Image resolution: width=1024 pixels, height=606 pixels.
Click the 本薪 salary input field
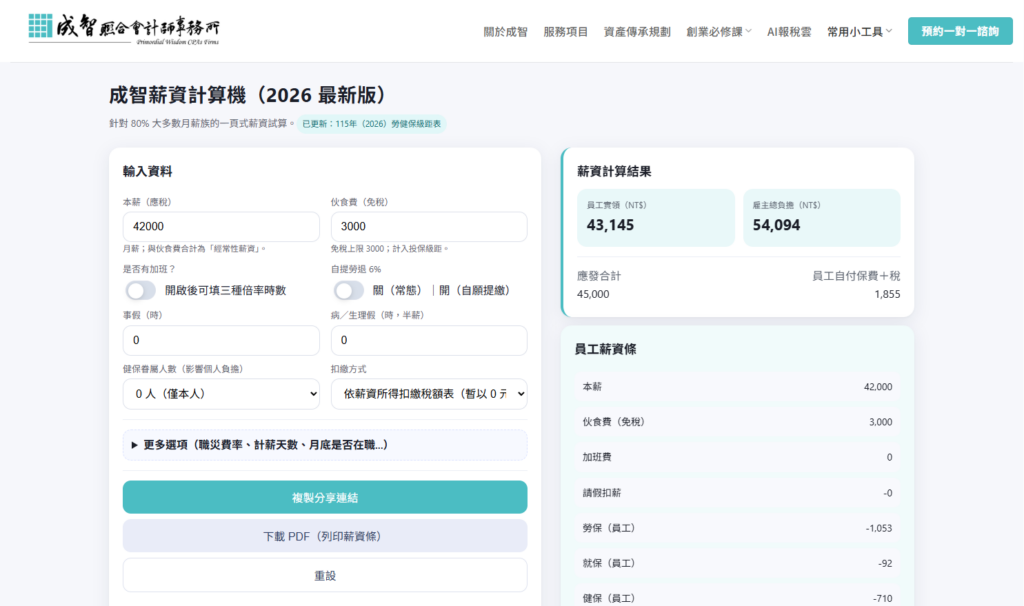click(221, 227)
